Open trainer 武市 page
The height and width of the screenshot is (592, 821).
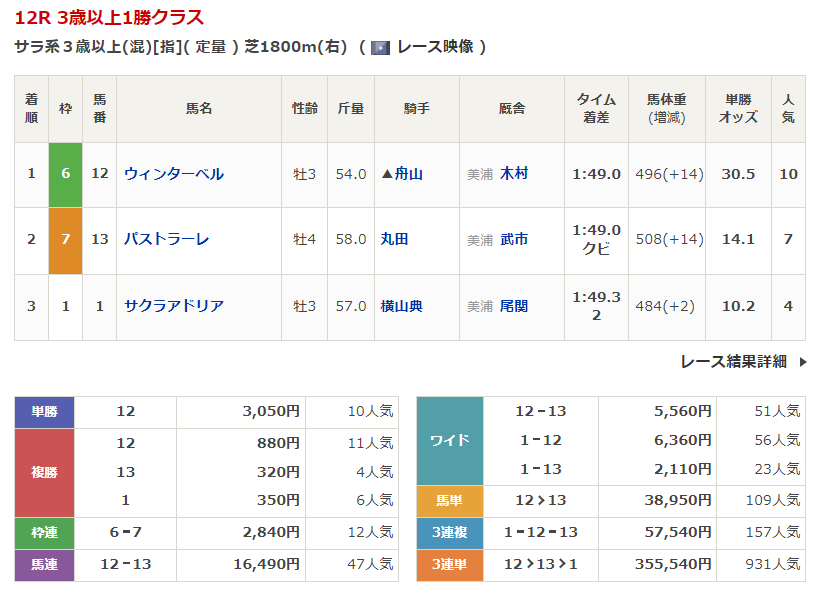[514, 239]
